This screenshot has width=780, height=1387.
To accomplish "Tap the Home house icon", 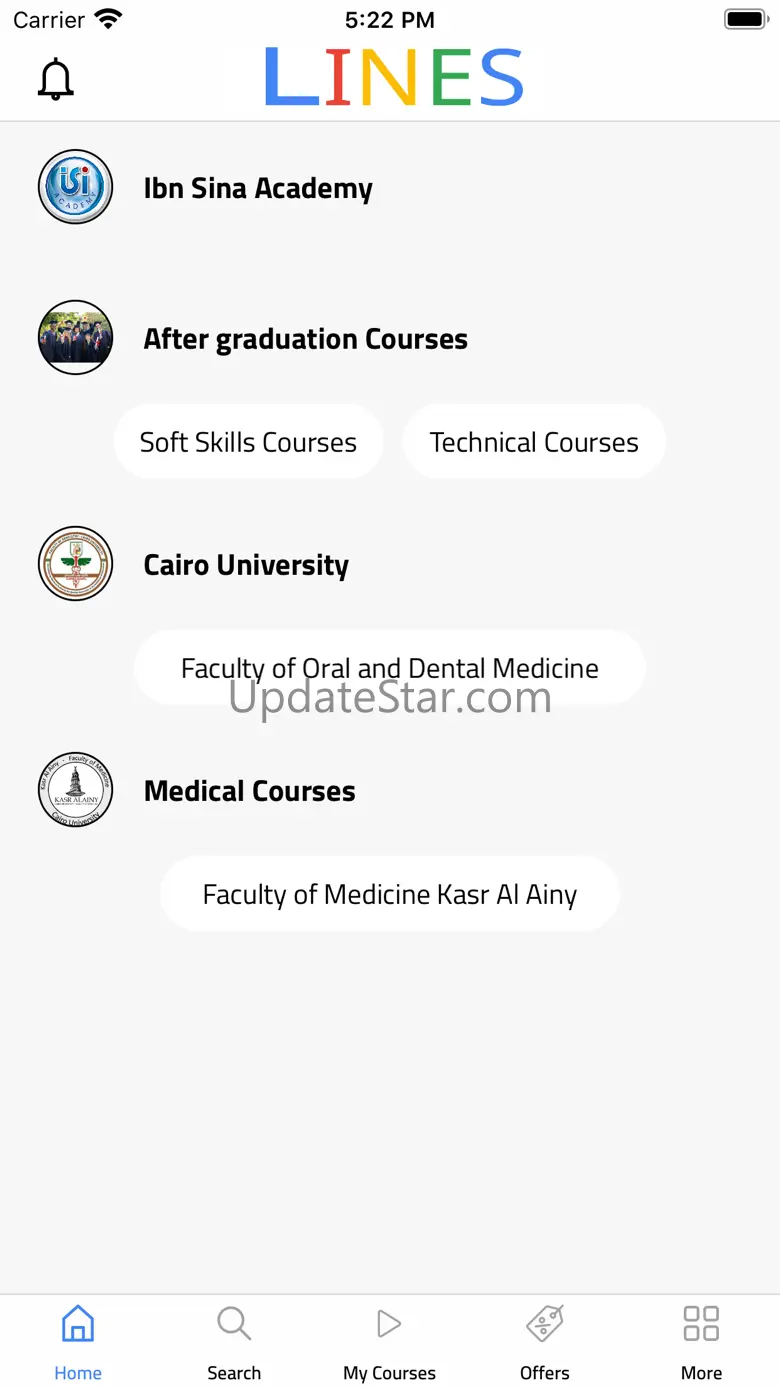I will coord(78,1324).
